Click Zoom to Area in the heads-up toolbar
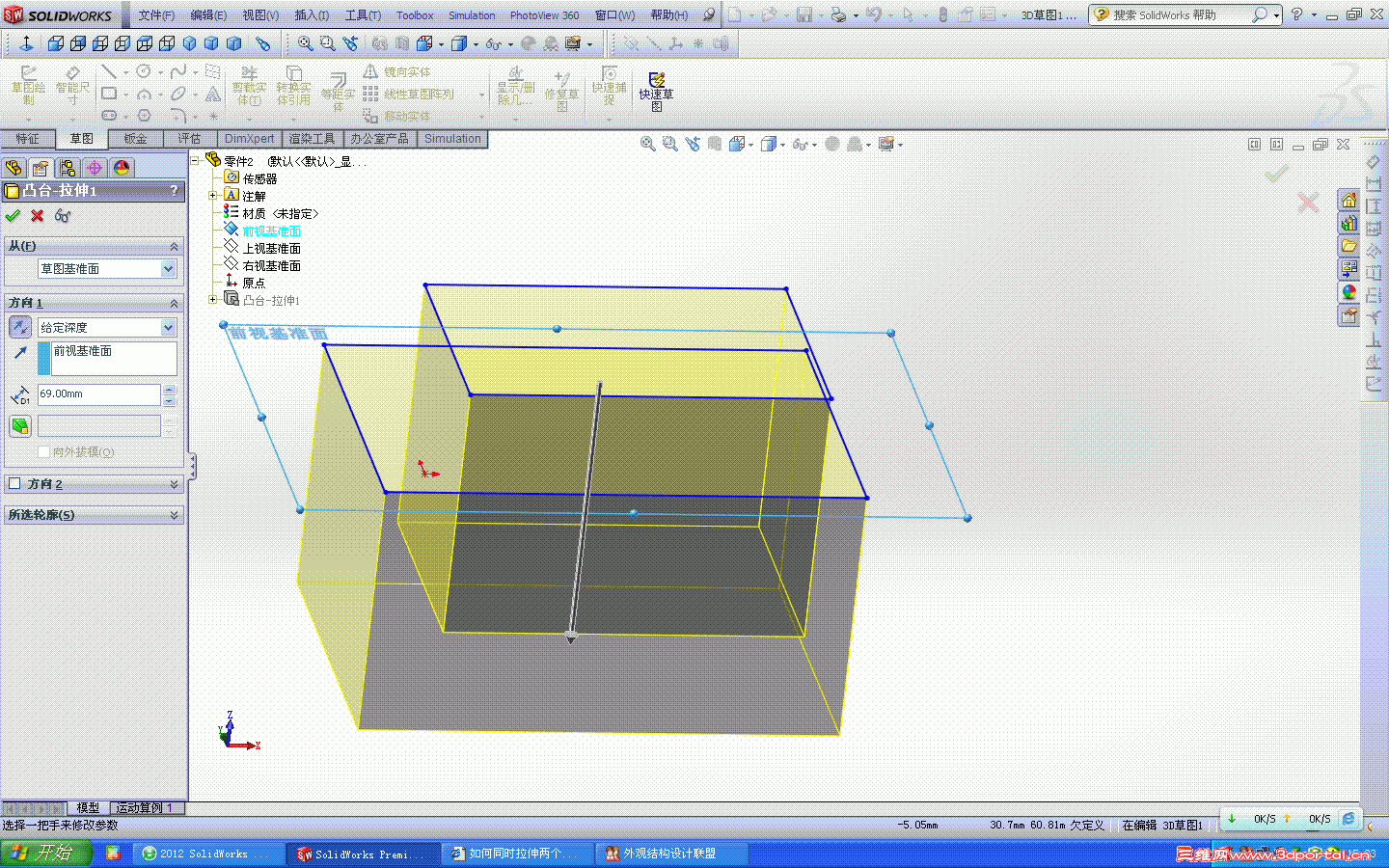The width and height of the screenshot is (1389, 868). click(x=669, y=144)
